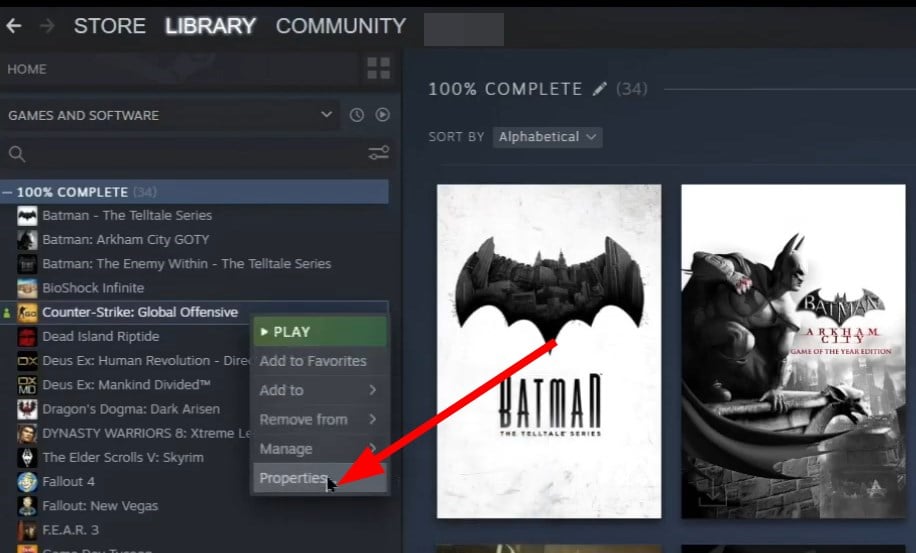
Task: Select Dragon's Dogma: Dark Arisen
Action: 131,409
